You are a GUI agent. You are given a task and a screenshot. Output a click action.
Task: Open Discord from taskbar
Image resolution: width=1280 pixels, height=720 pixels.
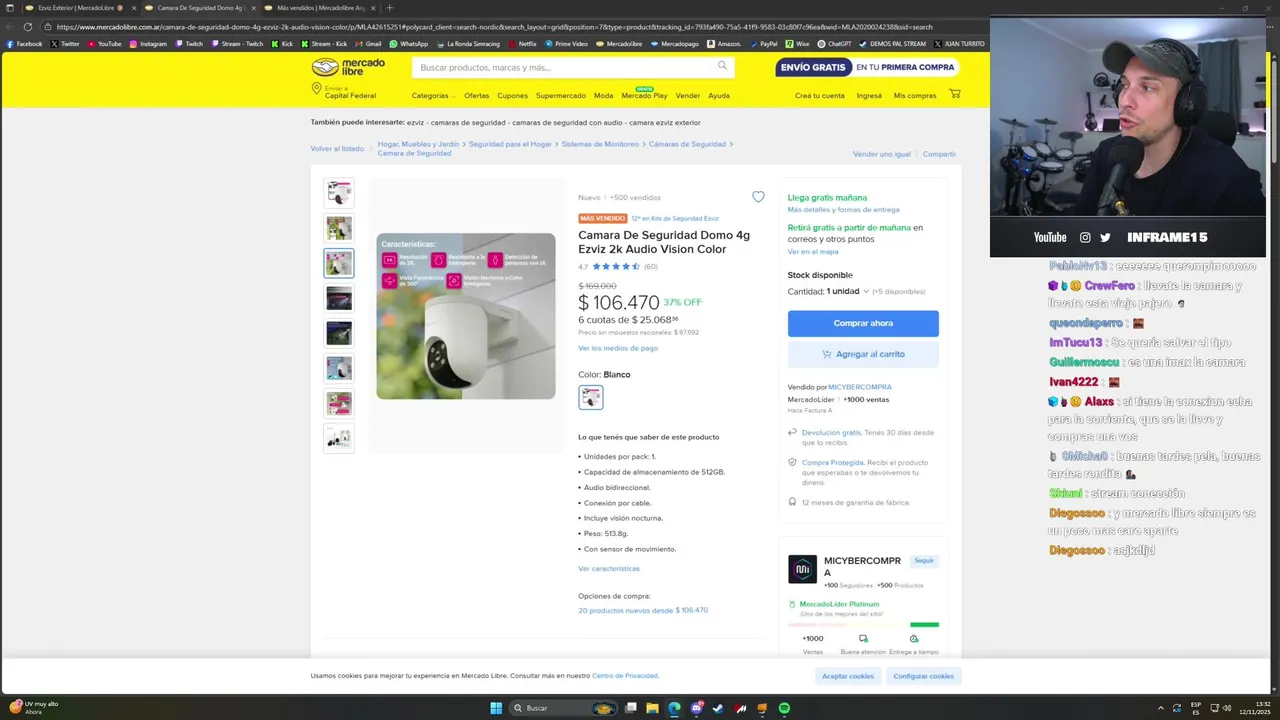coord(697,708)
